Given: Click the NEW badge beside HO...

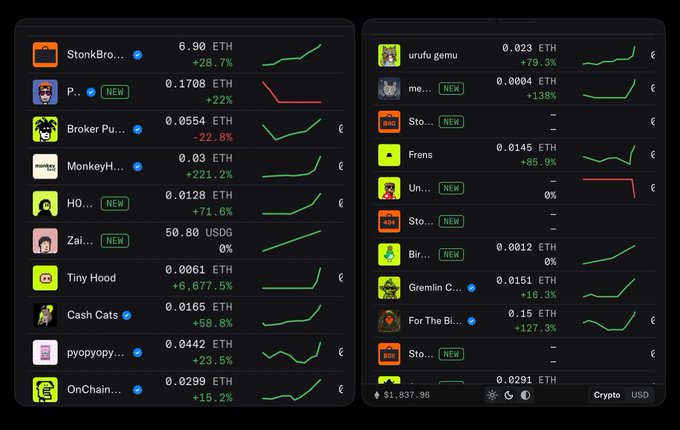Looking at the screenshot, I should (115, 204).
